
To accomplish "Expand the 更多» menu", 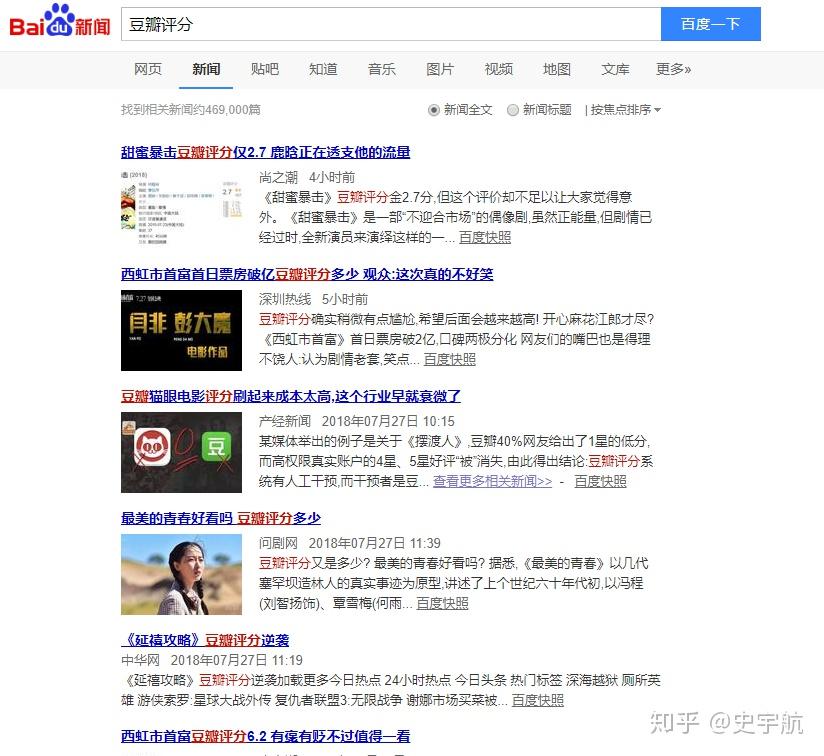I will pyautogui.click(x=674, y=69).
